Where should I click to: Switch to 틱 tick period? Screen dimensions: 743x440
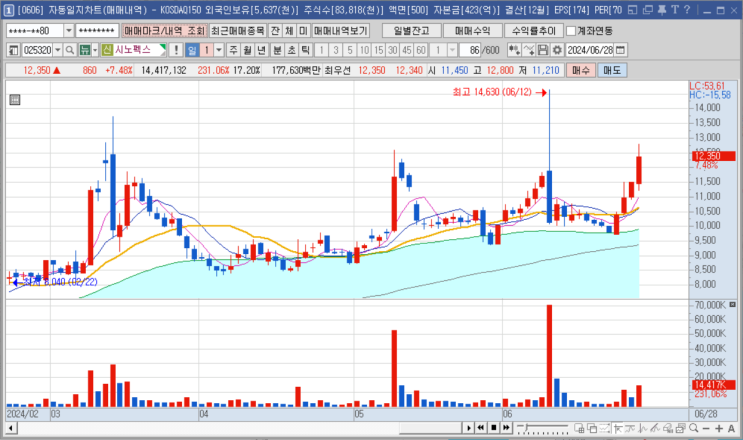pos(306,50)
